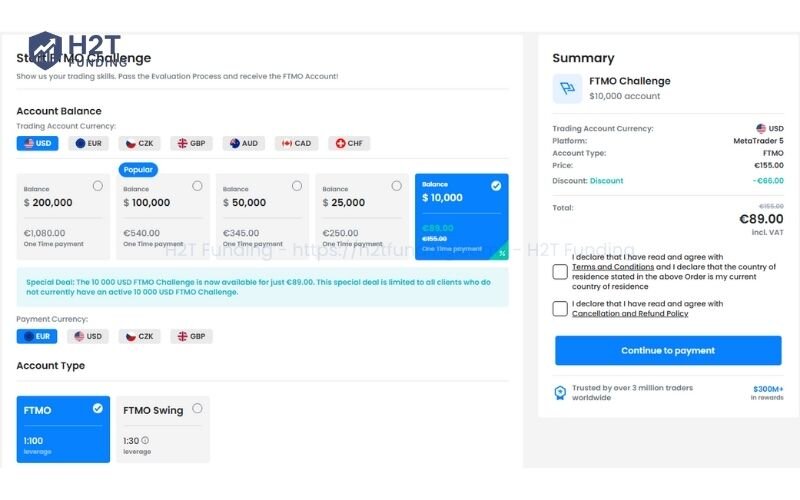This screenshot has width=800, height=500.
Task: Click the H2T Funding logo
Action: click(x=75, y=50)
